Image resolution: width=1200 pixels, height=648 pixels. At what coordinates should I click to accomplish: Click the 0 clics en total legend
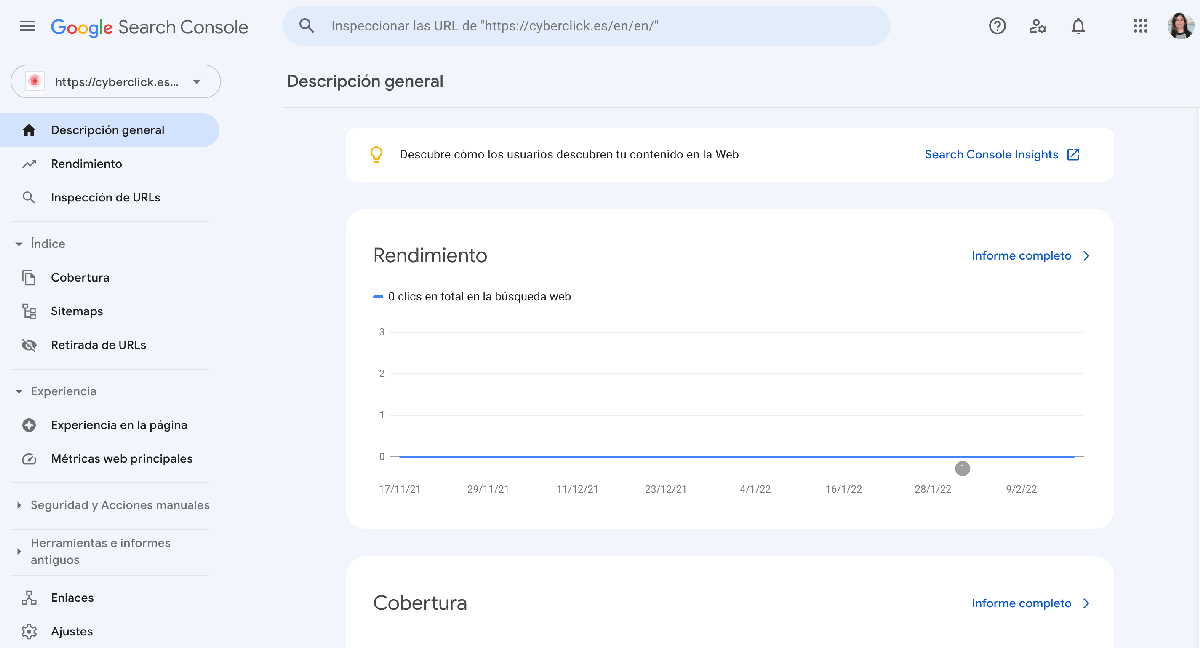click(472, 297)
